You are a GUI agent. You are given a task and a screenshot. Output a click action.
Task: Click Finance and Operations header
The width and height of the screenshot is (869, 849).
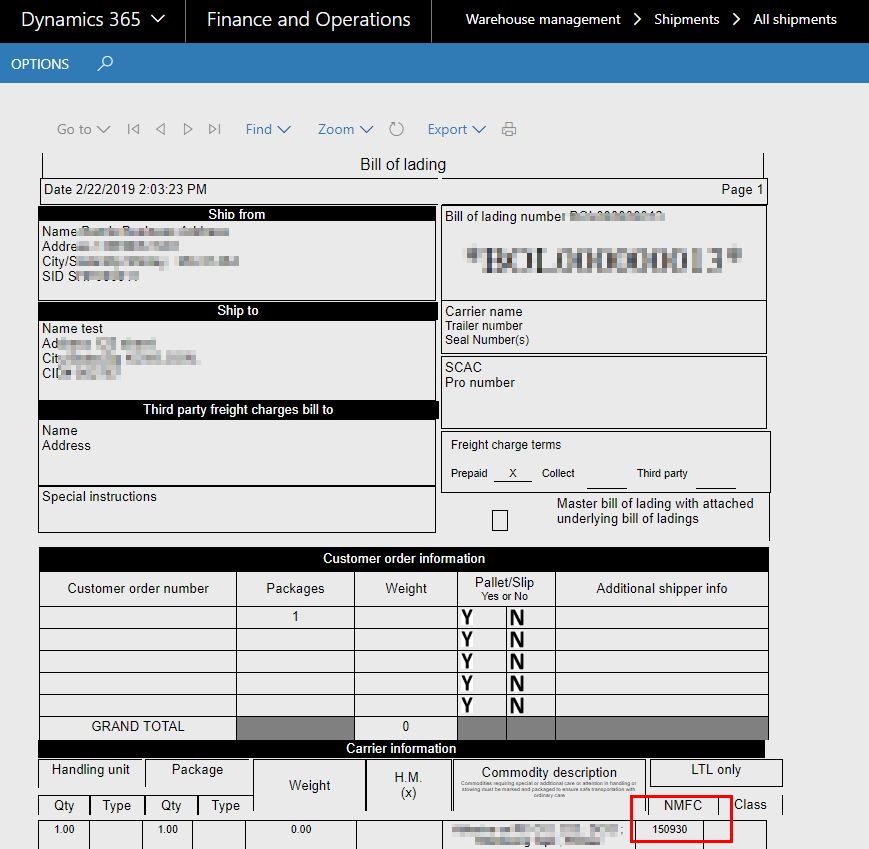click(308, 20)
